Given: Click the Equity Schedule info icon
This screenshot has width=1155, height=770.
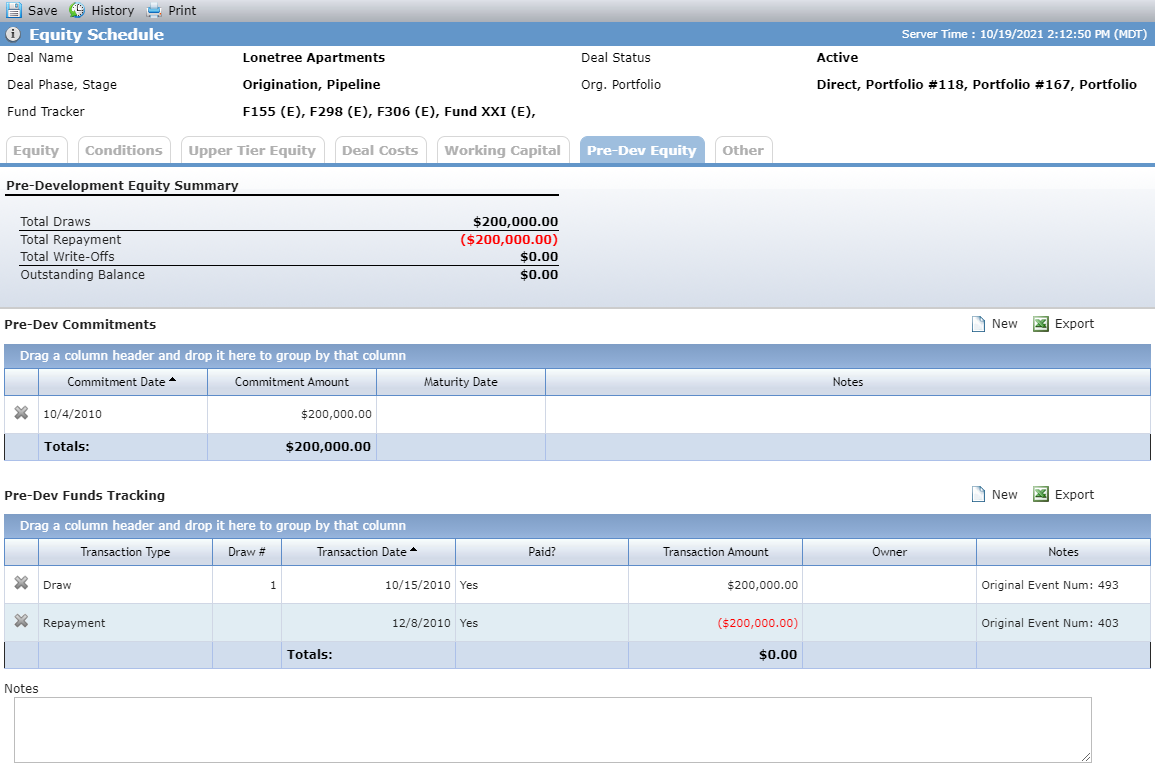Looking at the screenshot, I should click(x=13, y=34).
